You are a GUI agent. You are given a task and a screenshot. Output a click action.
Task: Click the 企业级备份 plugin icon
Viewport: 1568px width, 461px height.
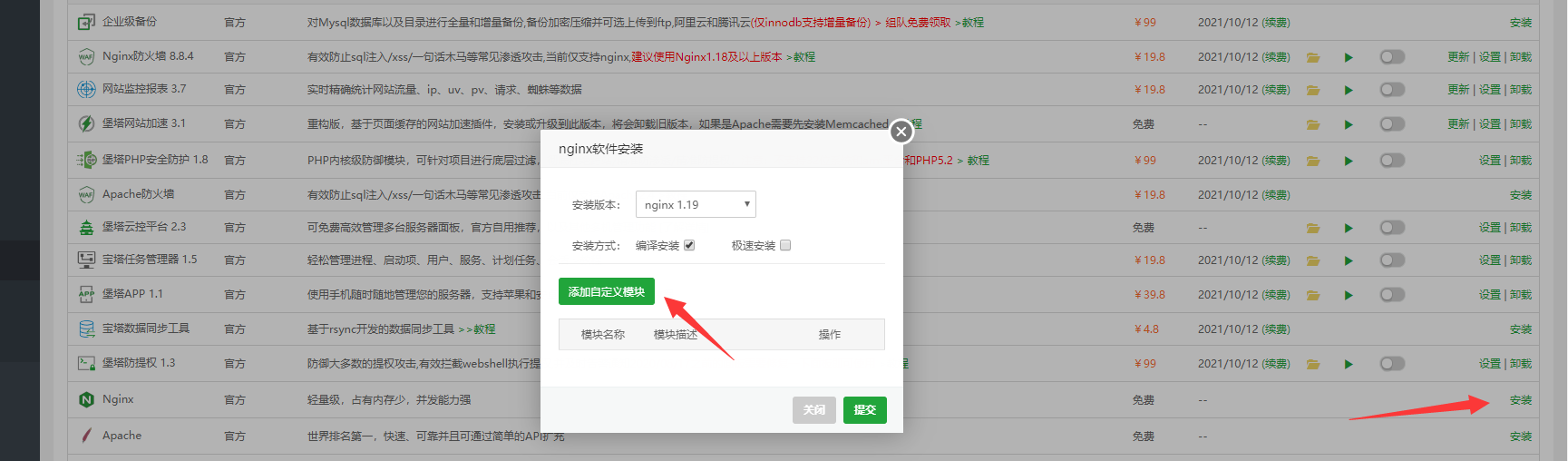(86, 22)
